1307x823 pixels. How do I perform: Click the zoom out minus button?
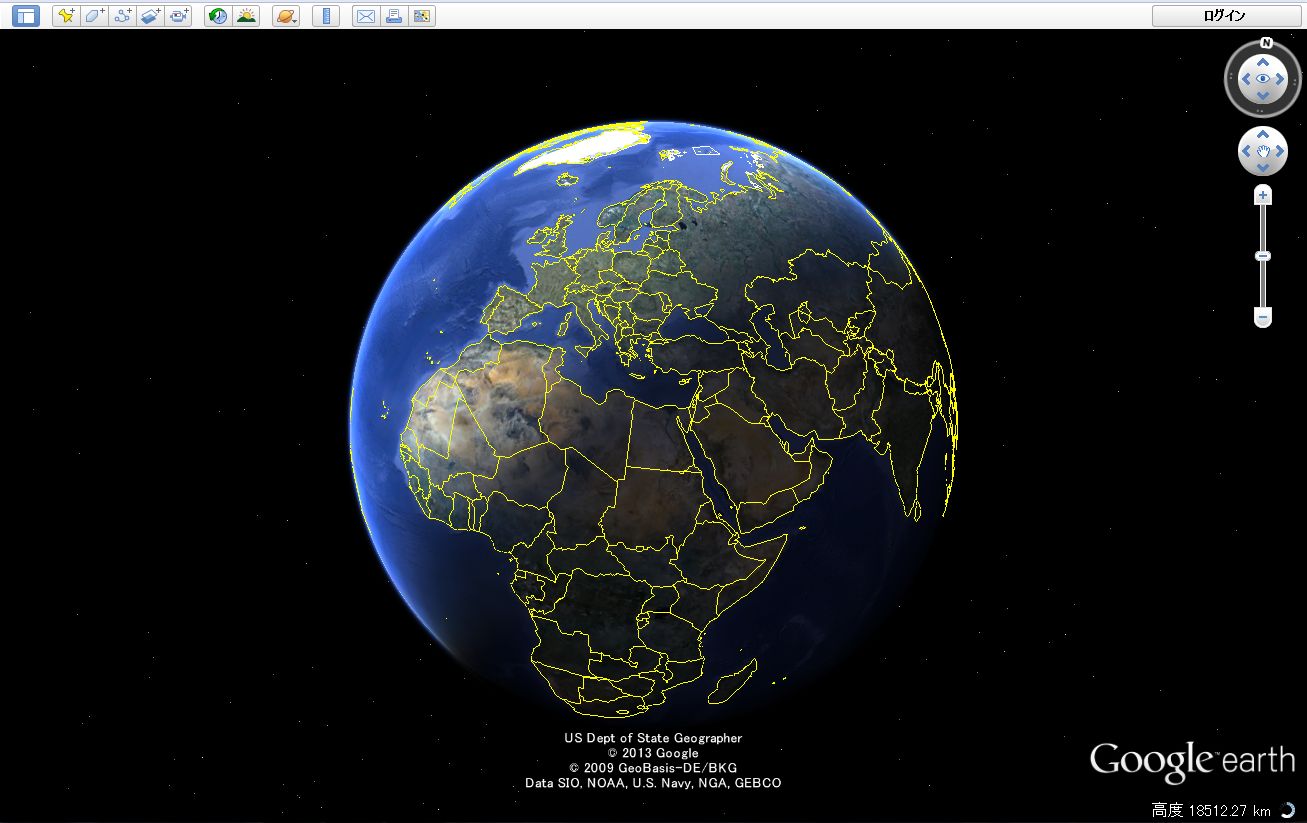coord(1263,318)
